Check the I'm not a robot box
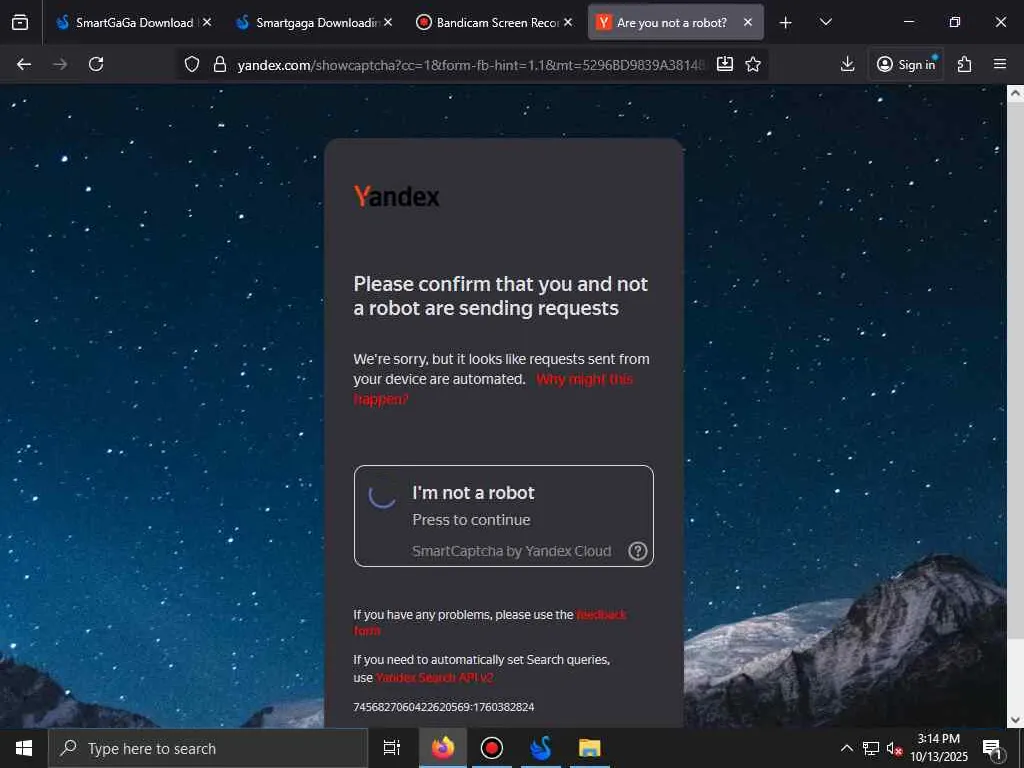Image resolution: width=1024 pixels, height=768 pixels. pyautogui.click(x=382, y=495)
